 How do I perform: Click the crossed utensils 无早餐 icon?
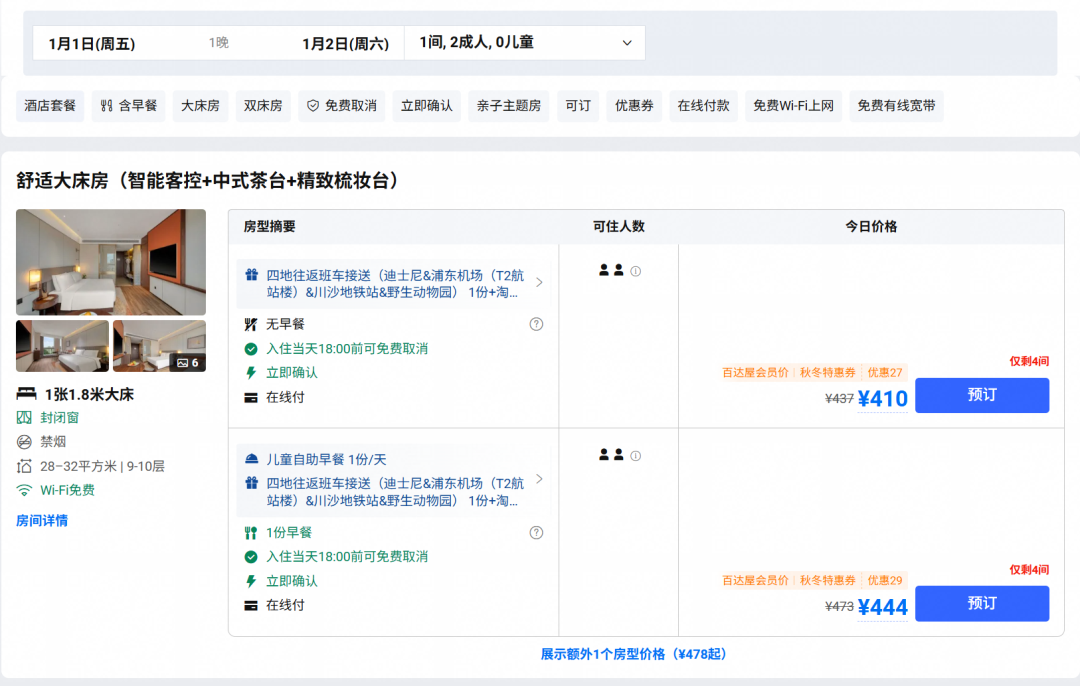[251, 324]
